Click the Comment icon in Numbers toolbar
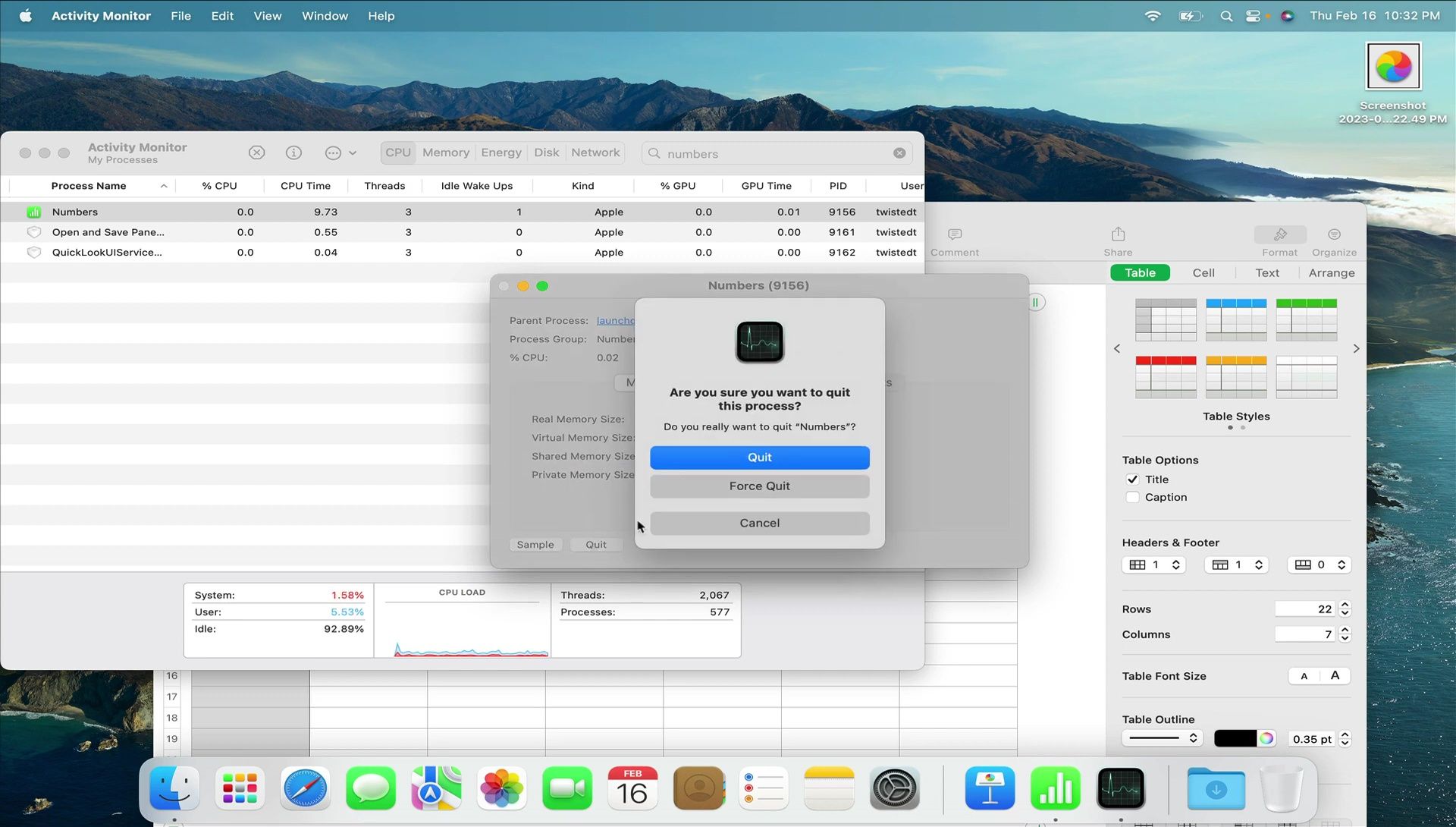The height and width of the screenshot is (827, 1456). point(955,234)
